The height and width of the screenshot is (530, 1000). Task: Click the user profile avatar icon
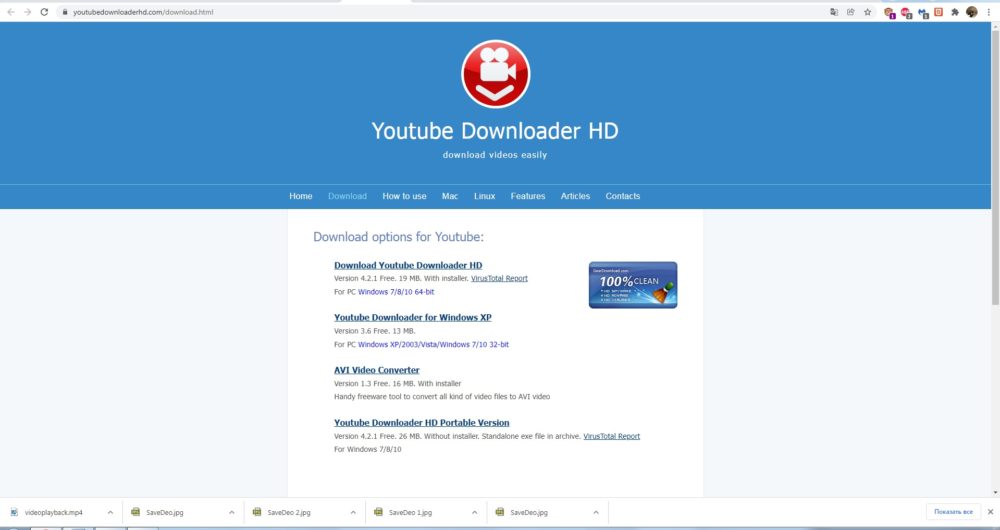(x=972, y=12)
